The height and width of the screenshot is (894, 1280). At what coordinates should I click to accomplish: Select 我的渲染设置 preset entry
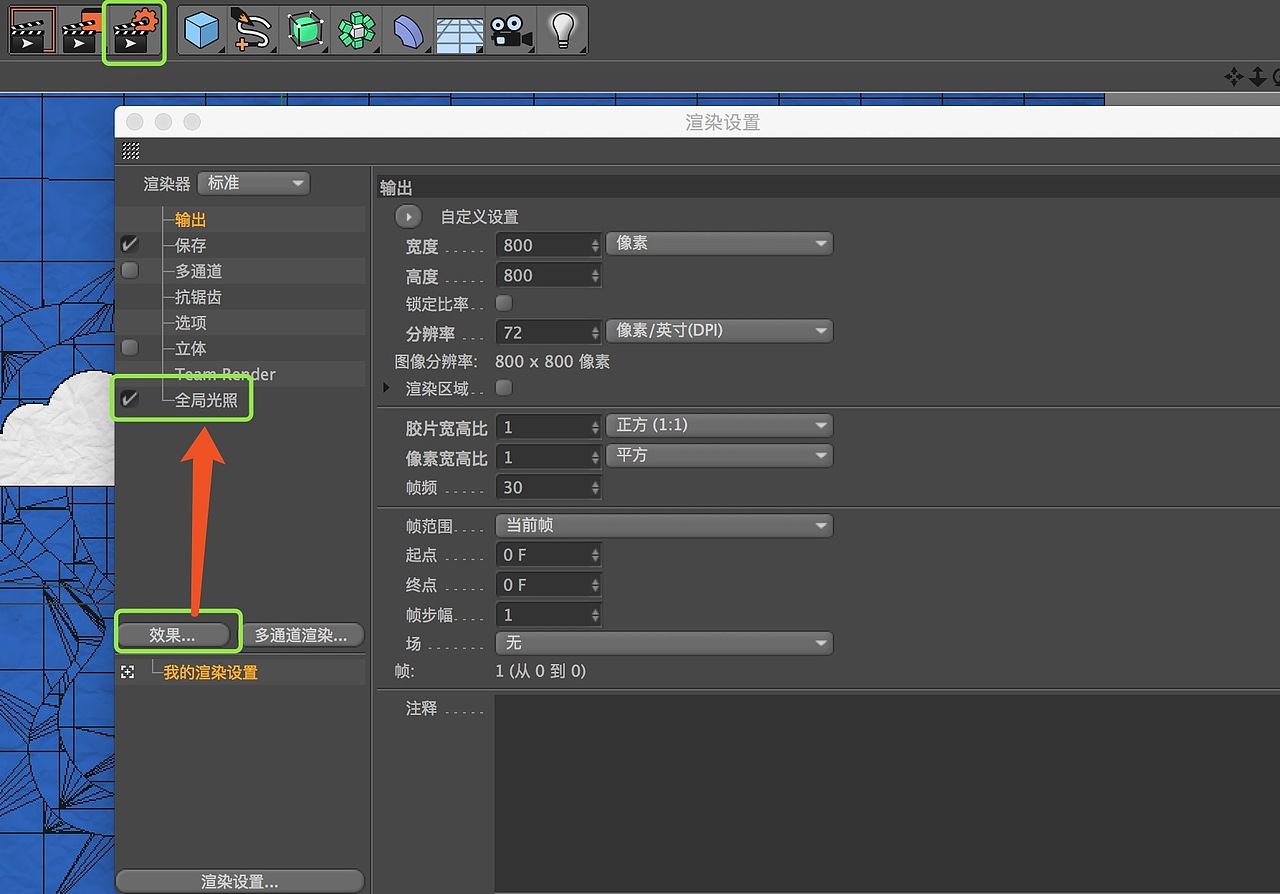[x=210, y=672]
